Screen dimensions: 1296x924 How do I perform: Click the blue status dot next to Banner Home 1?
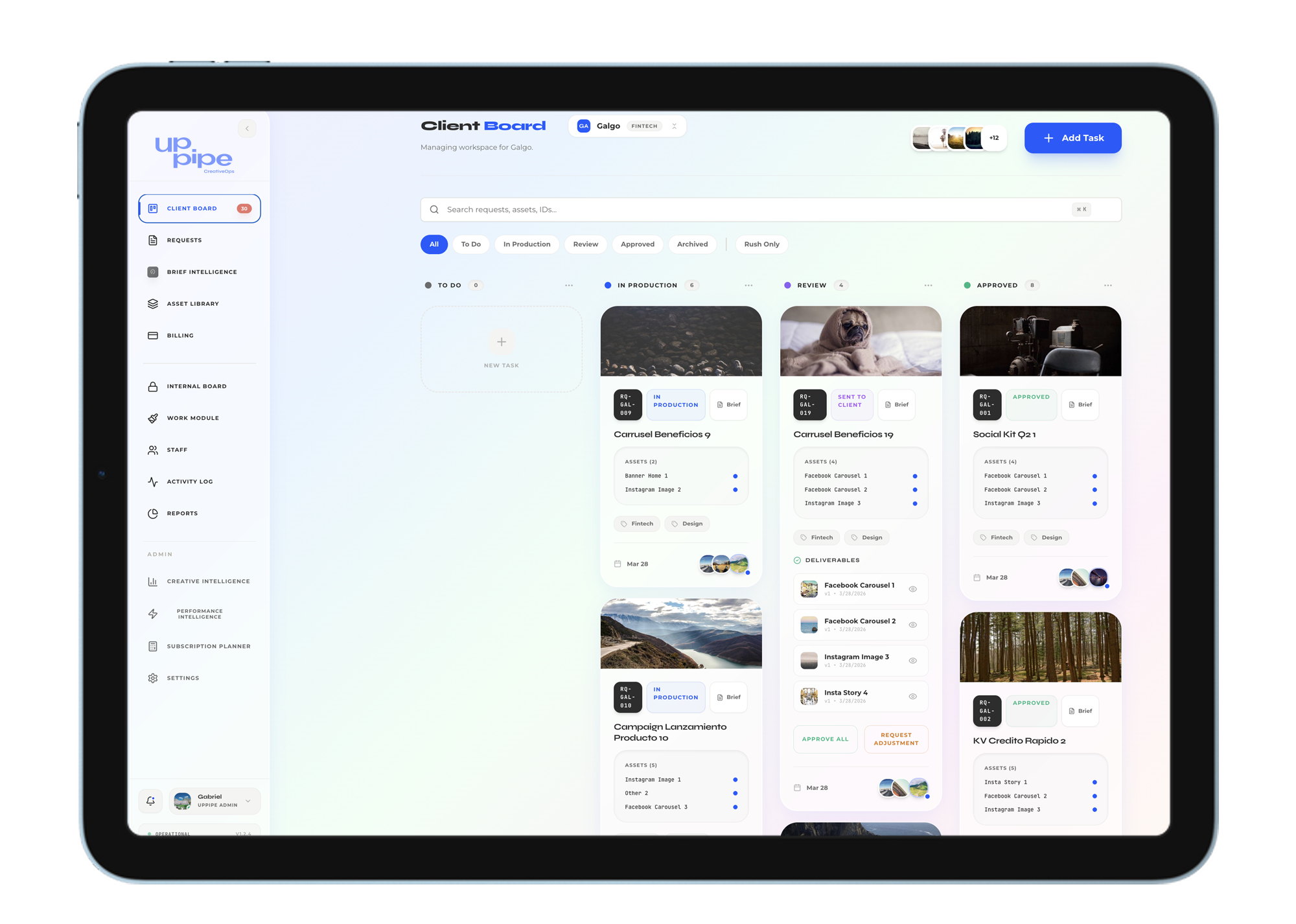[735, 475]
